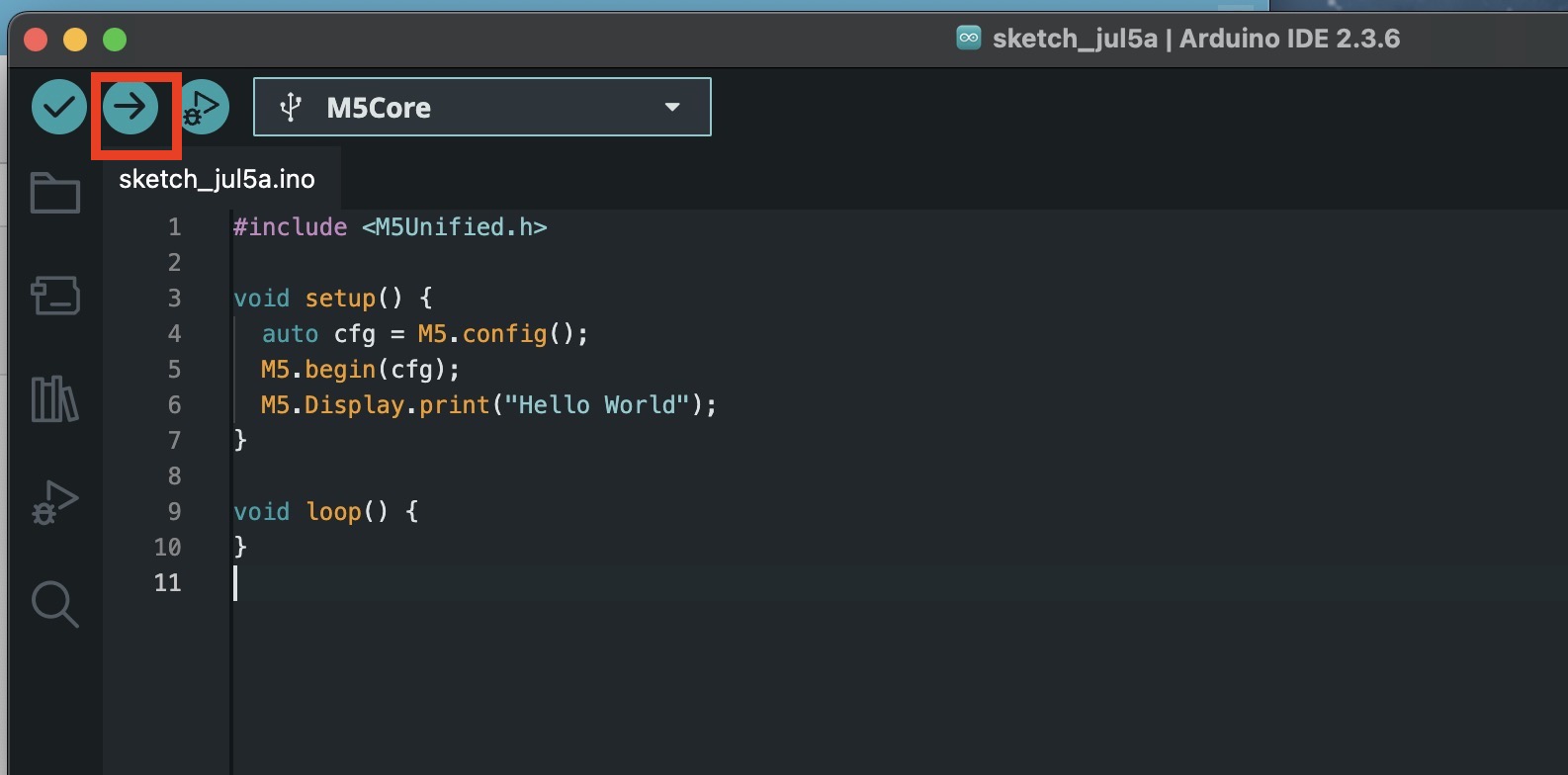
Task: Open the Library Manager books icon
Action: 55,398
